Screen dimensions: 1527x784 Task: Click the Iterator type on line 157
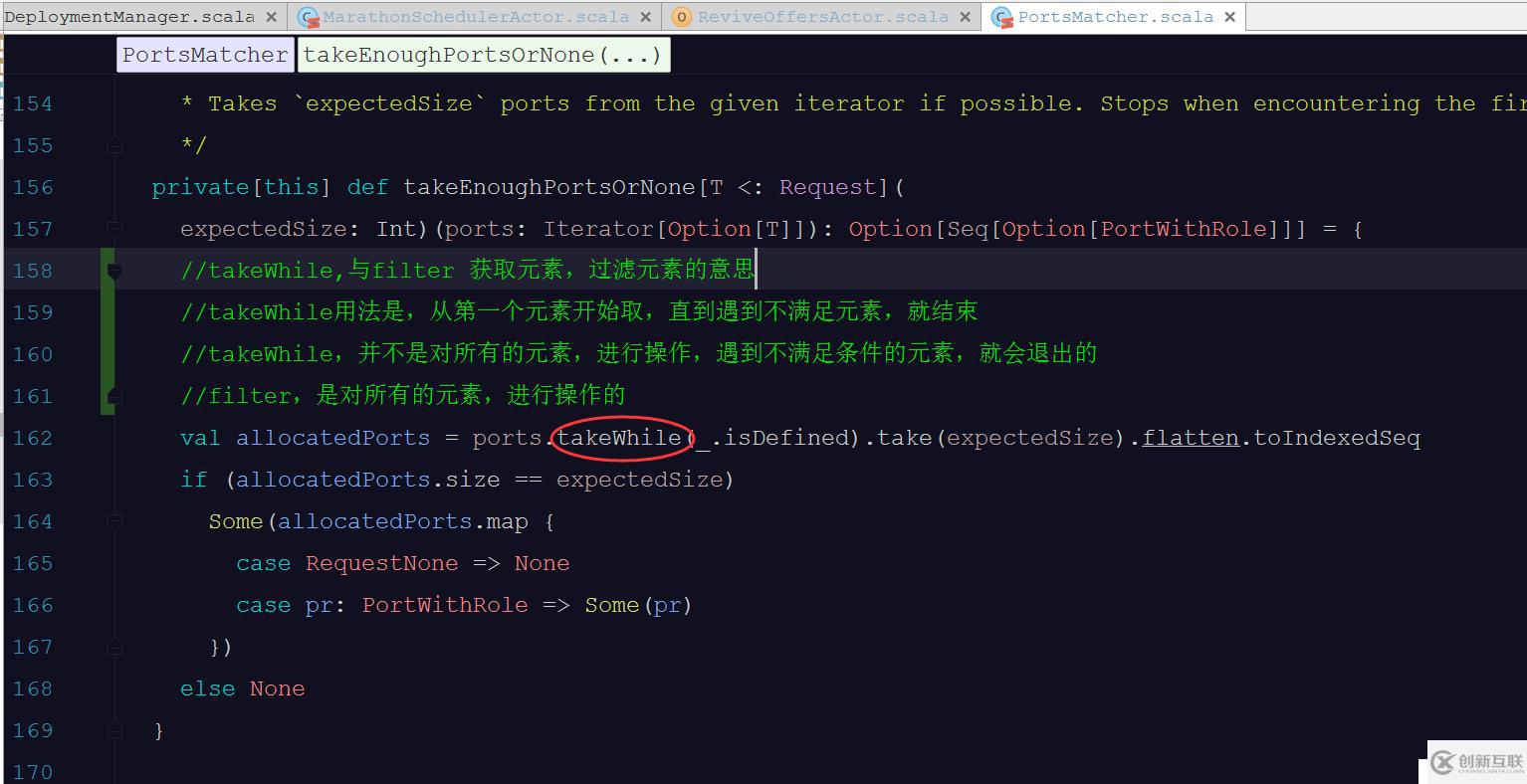tap(598, 229)
